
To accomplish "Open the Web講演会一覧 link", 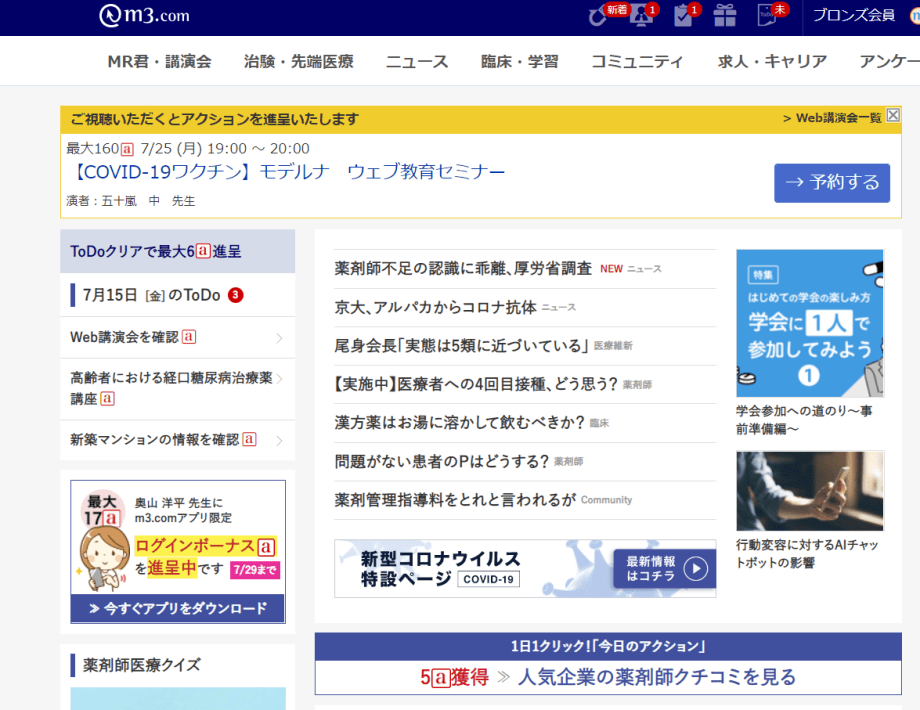I will click(833, 118).
